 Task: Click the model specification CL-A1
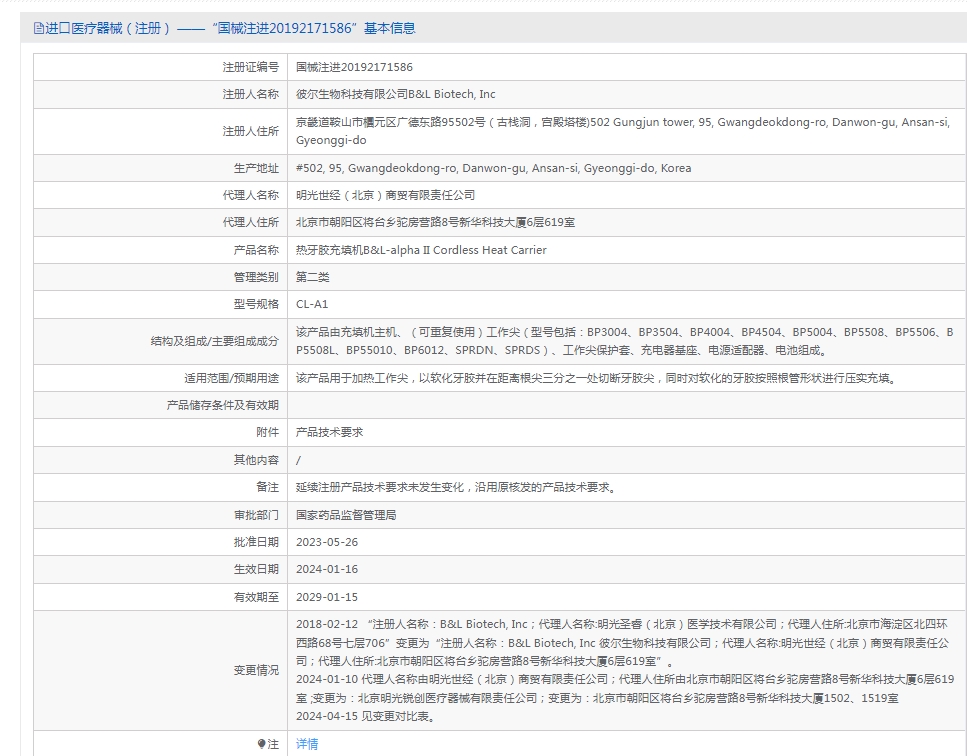(x=312, y=304)
